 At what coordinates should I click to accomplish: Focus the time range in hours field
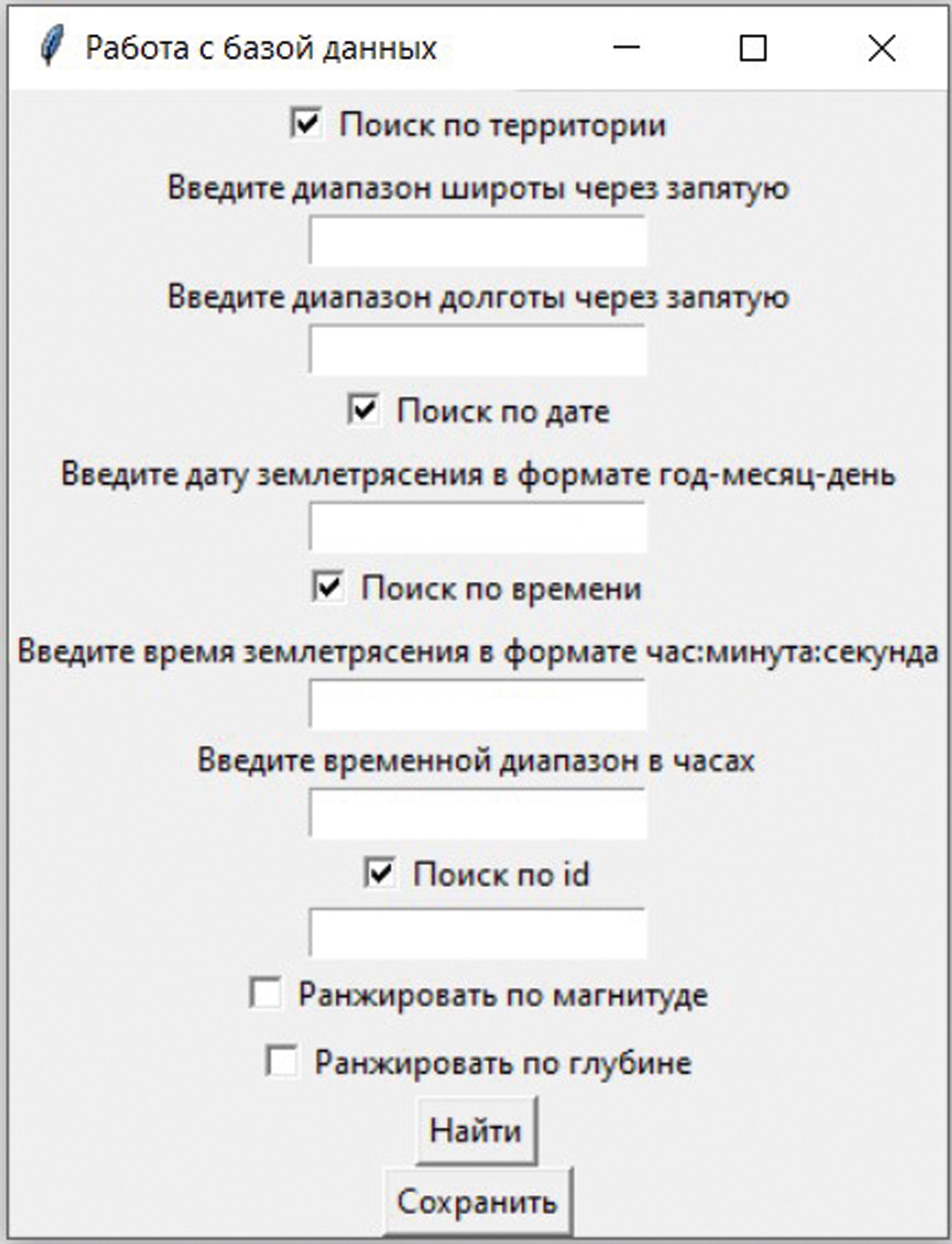point(478,812)
